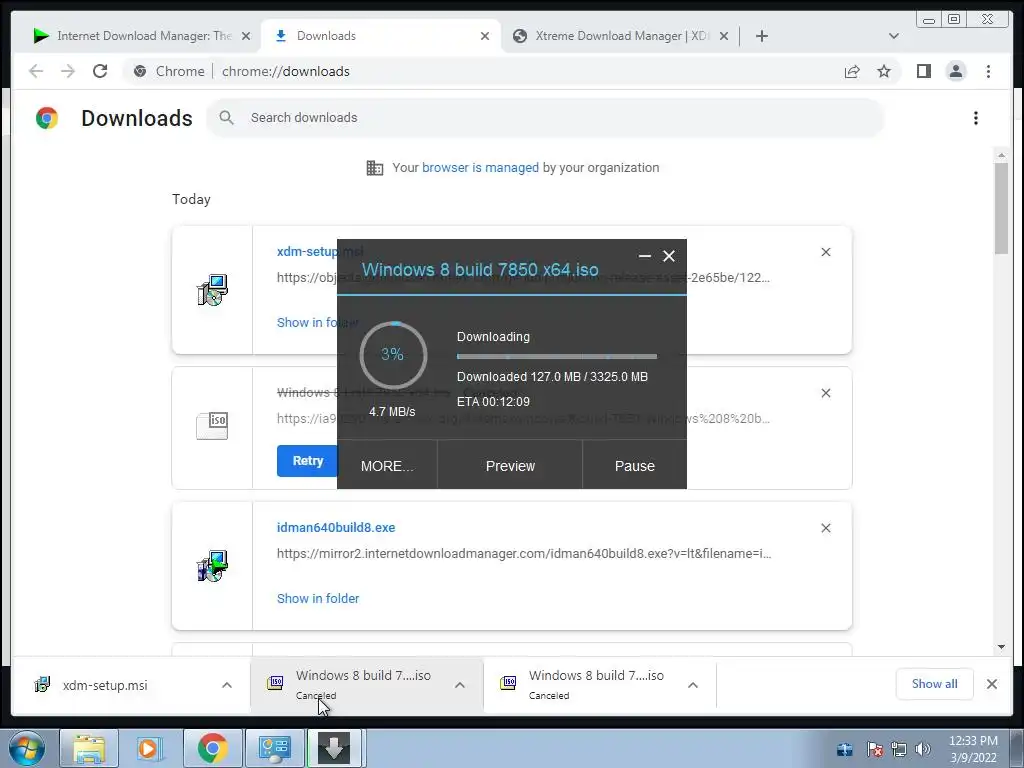The image size is (1024, 768).
Task: Select the Downloads tab
Action: tap(381, 36)
